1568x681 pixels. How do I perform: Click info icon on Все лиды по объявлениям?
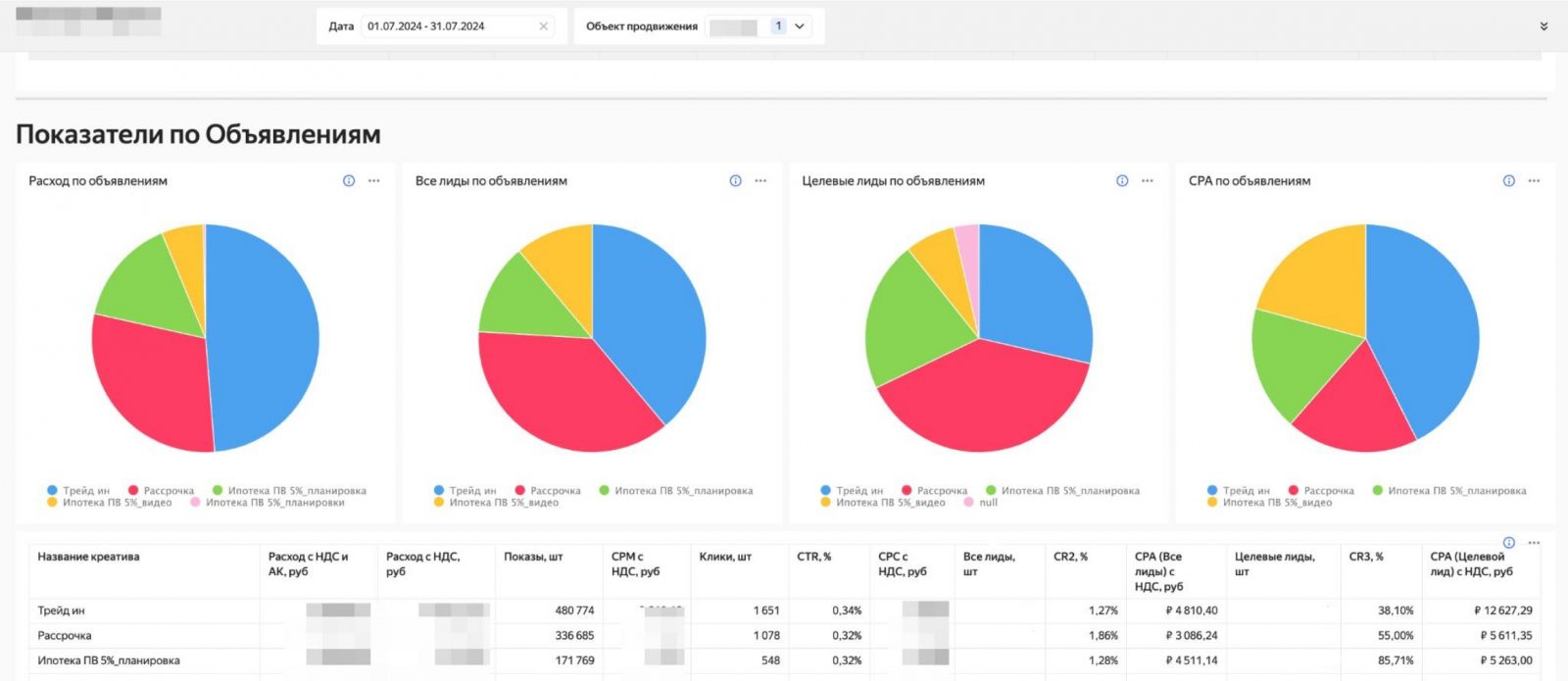coord(735,181)
